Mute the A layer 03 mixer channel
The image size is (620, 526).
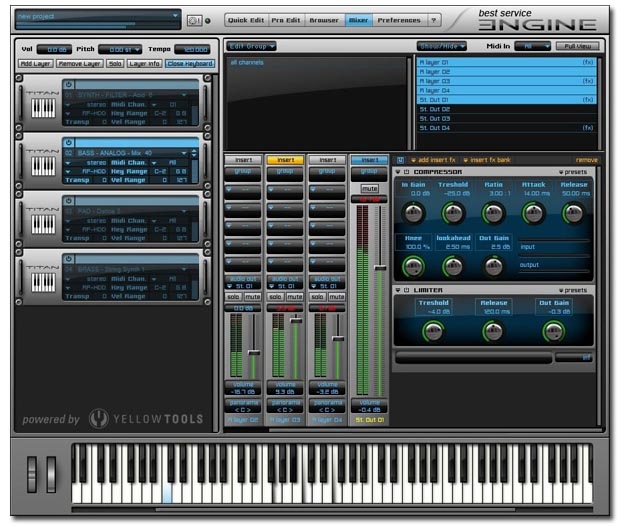pyautogui.click(x=295, y=297)
